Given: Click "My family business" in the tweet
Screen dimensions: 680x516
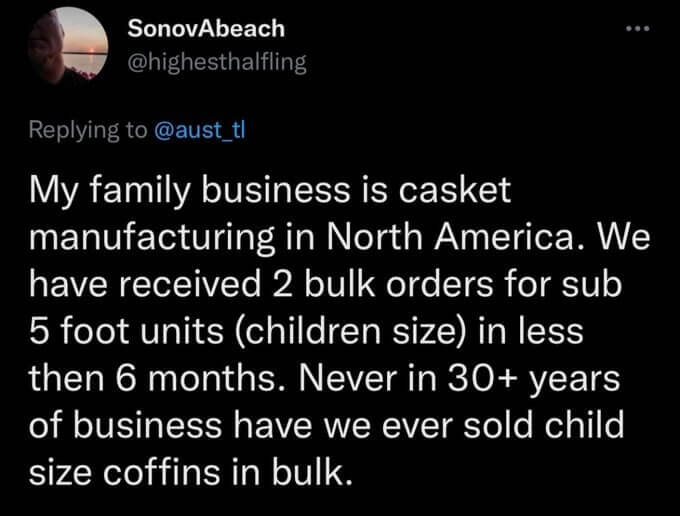Looking at the screenshot, I should pyautogui.click(x=161, y=190).
